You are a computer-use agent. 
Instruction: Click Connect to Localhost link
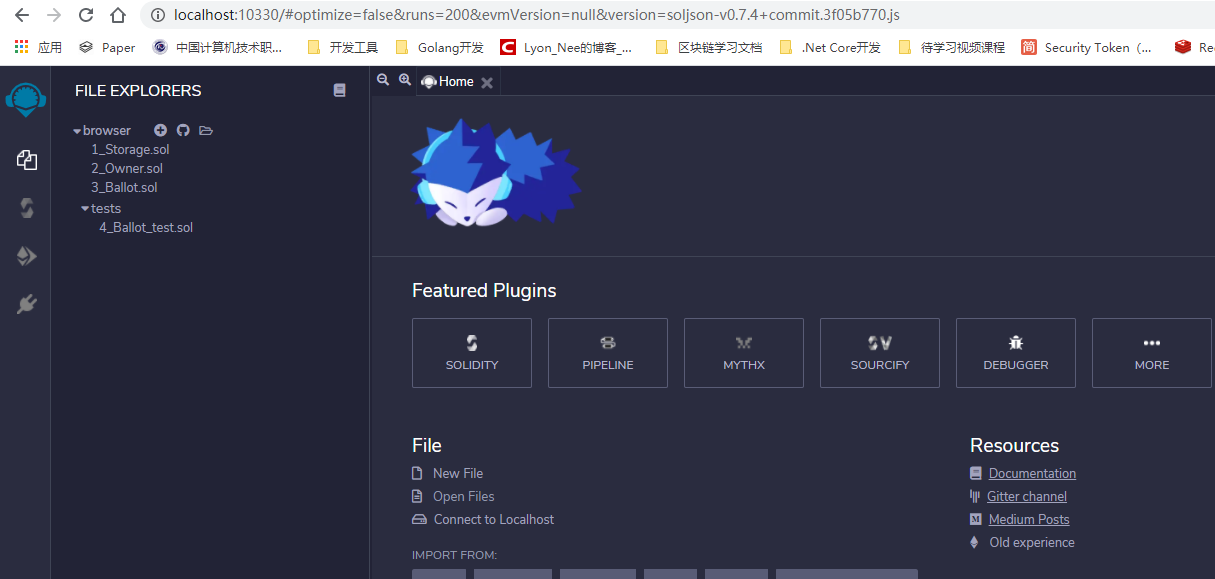[494, 520]
